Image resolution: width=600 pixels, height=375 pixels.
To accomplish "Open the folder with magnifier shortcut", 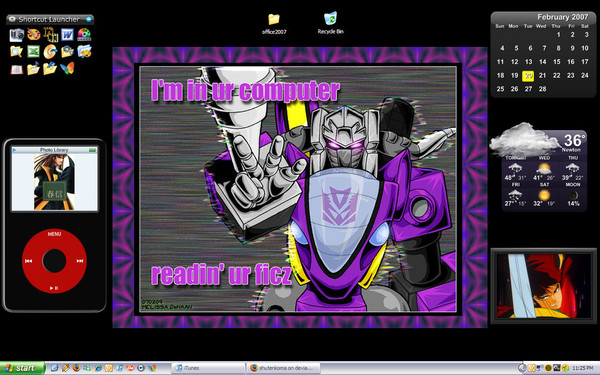I will point(16,51).
